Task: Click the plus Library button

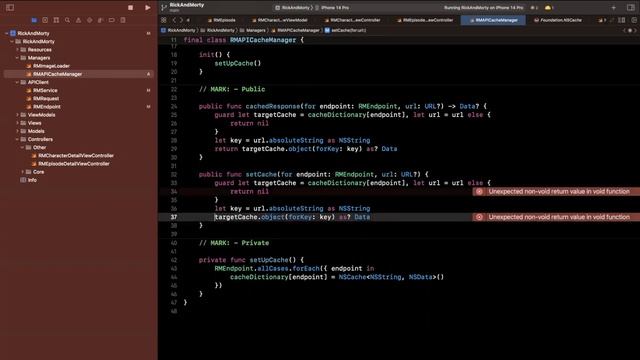Action: point(613,7)
